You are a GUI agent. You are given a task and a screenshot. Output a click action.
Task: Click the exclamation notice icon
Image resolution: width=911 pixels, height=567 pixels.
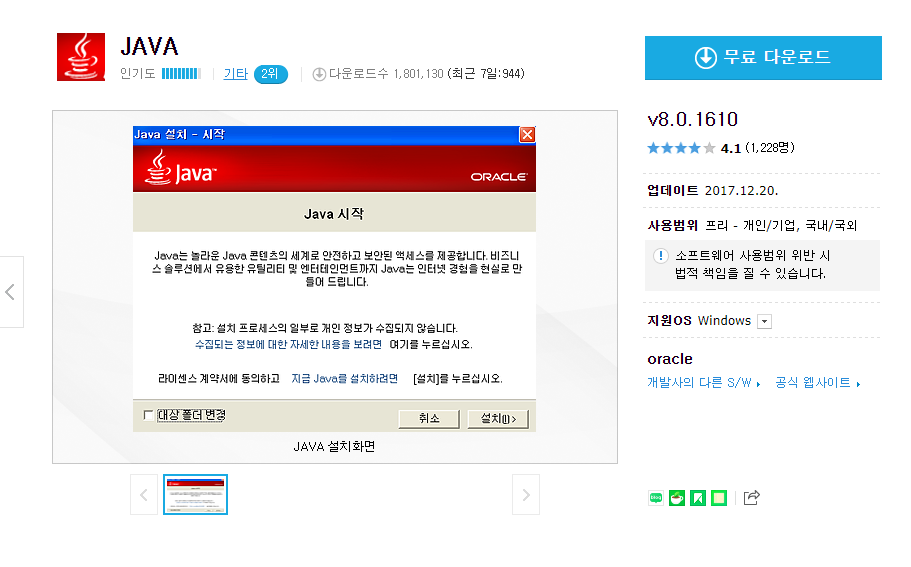point(661,256)
